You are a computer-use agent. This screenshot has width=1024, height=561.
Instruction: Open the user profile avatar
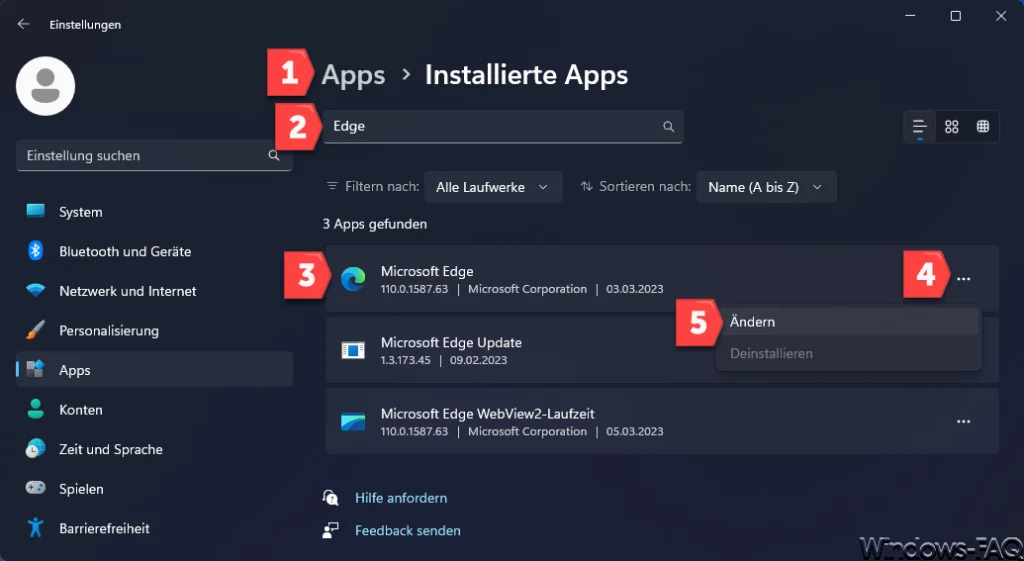pos(46,86)
